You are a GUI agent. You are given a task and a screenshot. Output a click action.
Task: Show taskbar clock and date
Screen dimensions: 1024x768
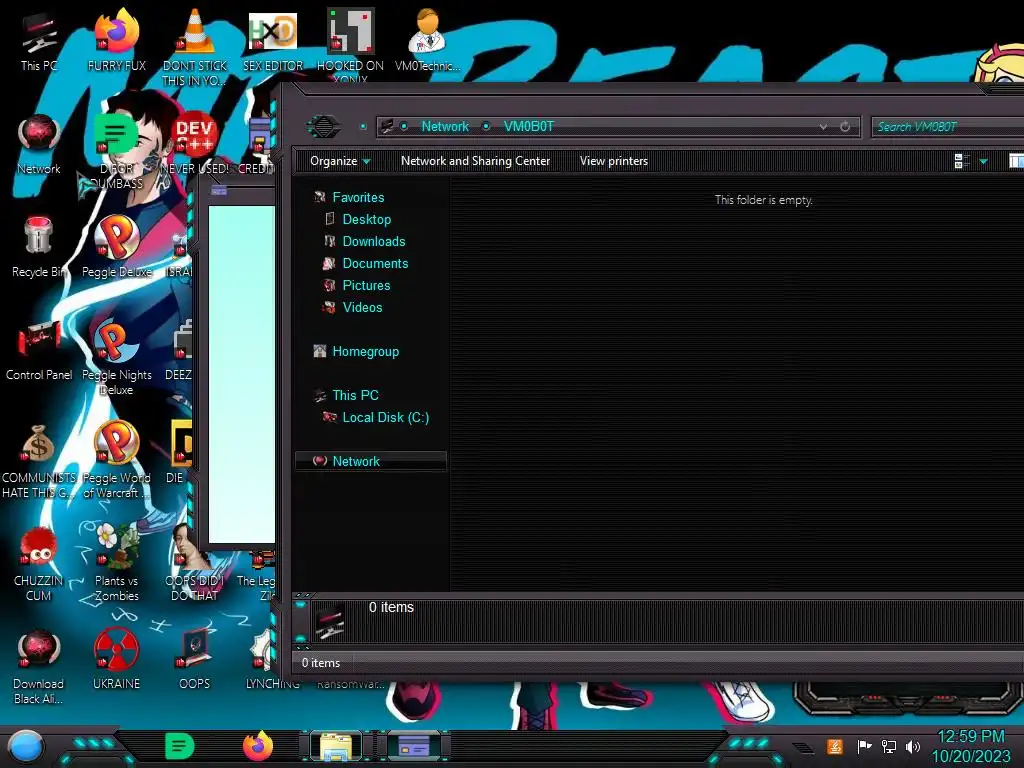[970, 746]
